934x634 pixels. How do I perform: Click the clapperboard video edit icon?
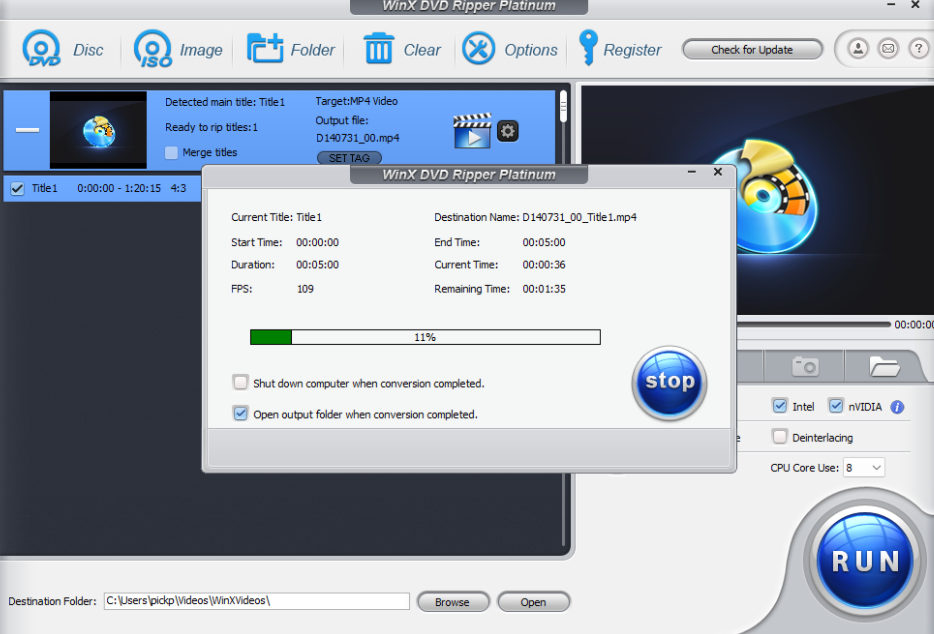point(472,130)
